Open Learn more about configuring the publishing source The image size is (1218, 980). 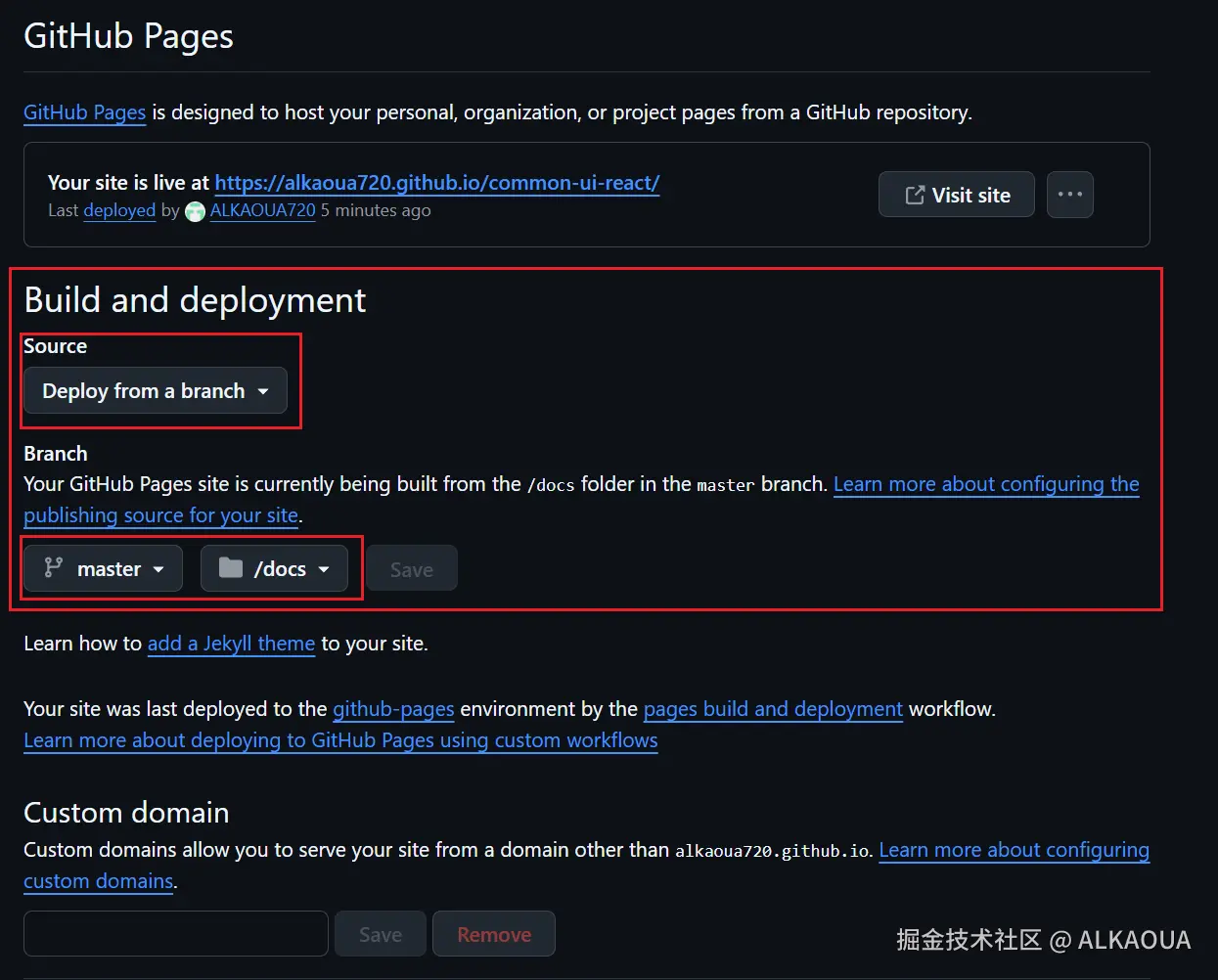coord(986,484)
